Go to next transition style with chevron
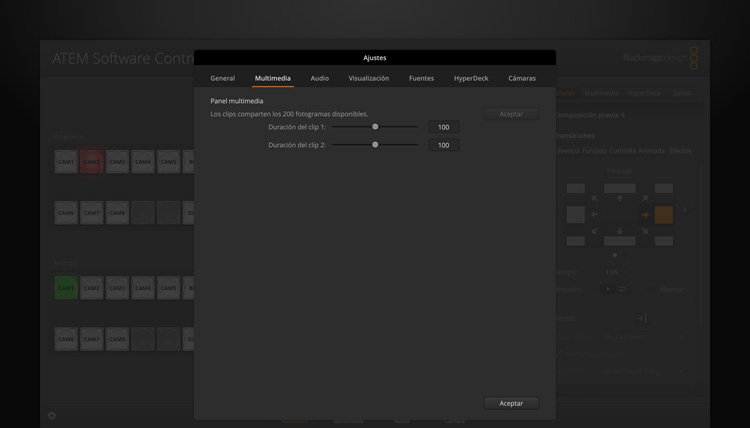Image resolution: width=750 pixels, height=428 pixels. [685, 210]
